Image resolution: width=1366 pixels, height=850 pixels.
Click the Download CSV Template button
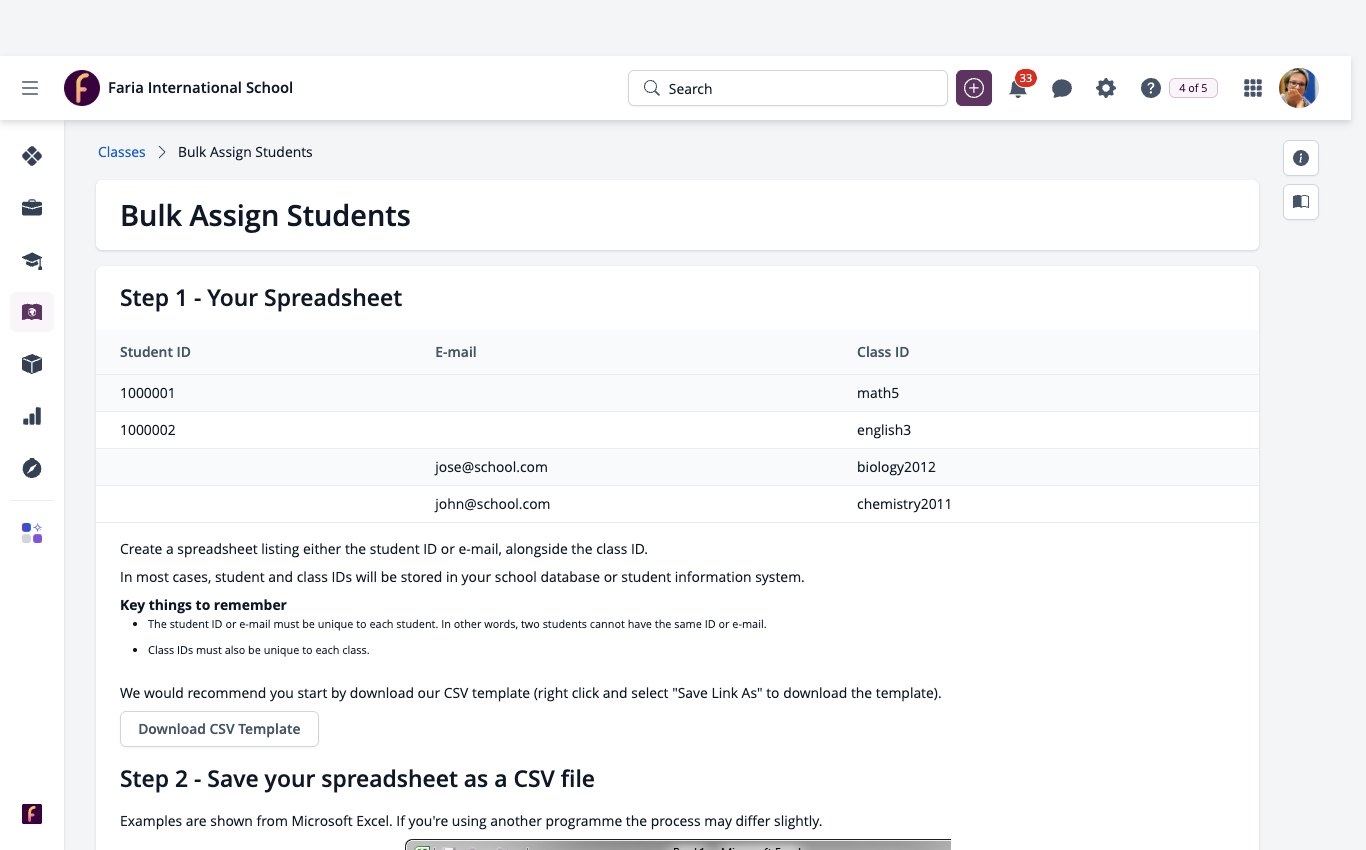pos(219,729)
